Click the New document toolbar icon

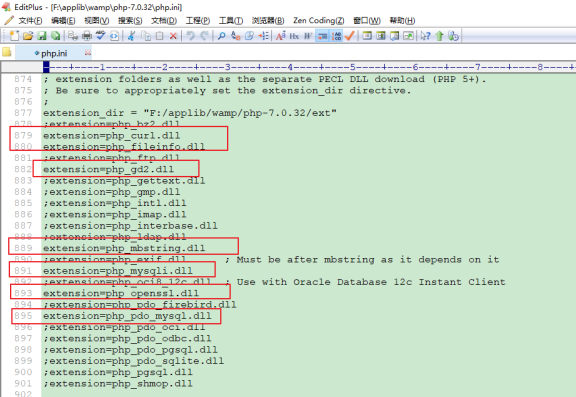14,36
